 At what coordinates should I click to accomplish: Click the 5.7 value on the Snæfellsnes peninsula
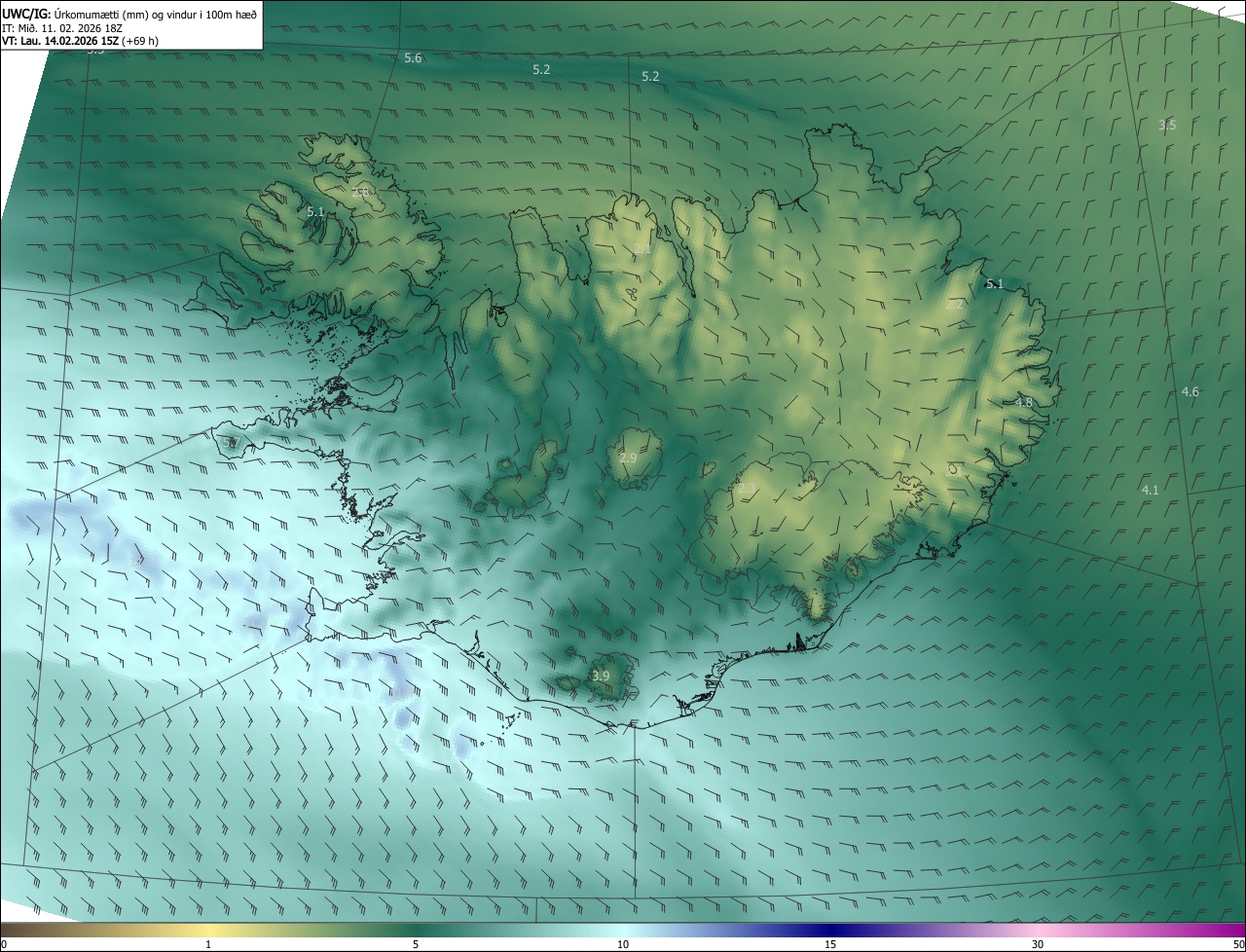pos(231,443)
